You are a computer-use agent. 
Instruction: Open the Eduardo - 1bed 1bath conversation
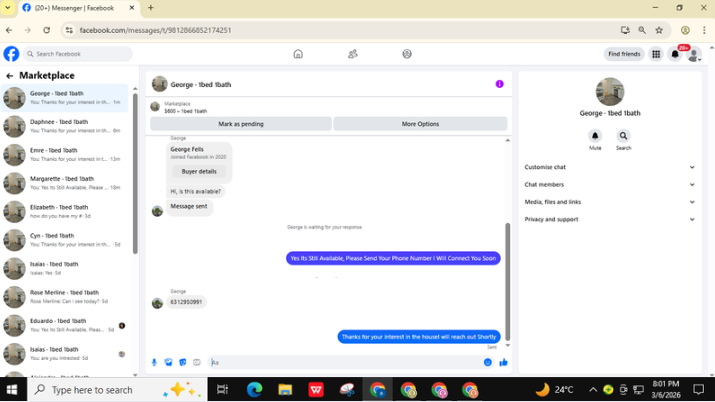[x=65, y=325]
